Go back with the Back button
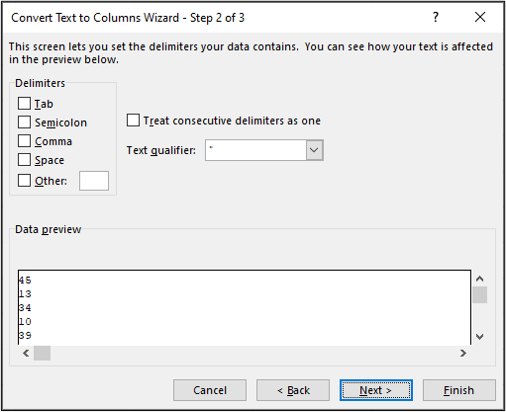Screen dimensions: 506x412 [293, 390]
